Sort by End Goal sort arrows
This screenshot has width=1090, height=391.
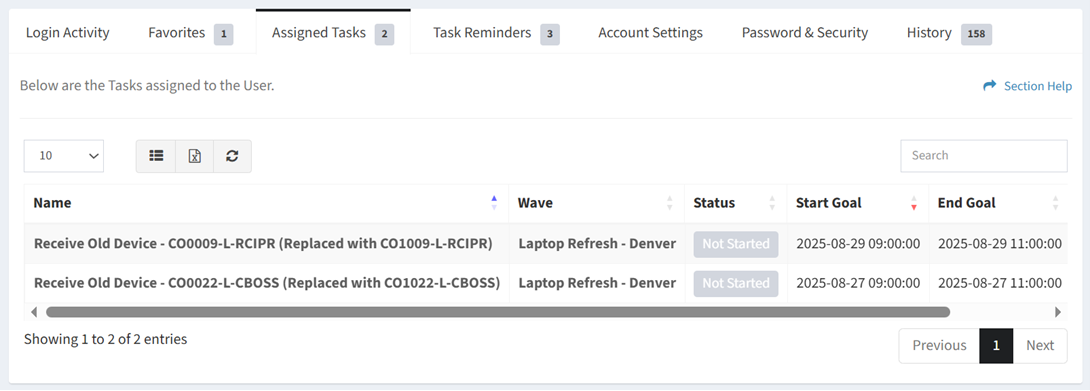(1055, 203)
